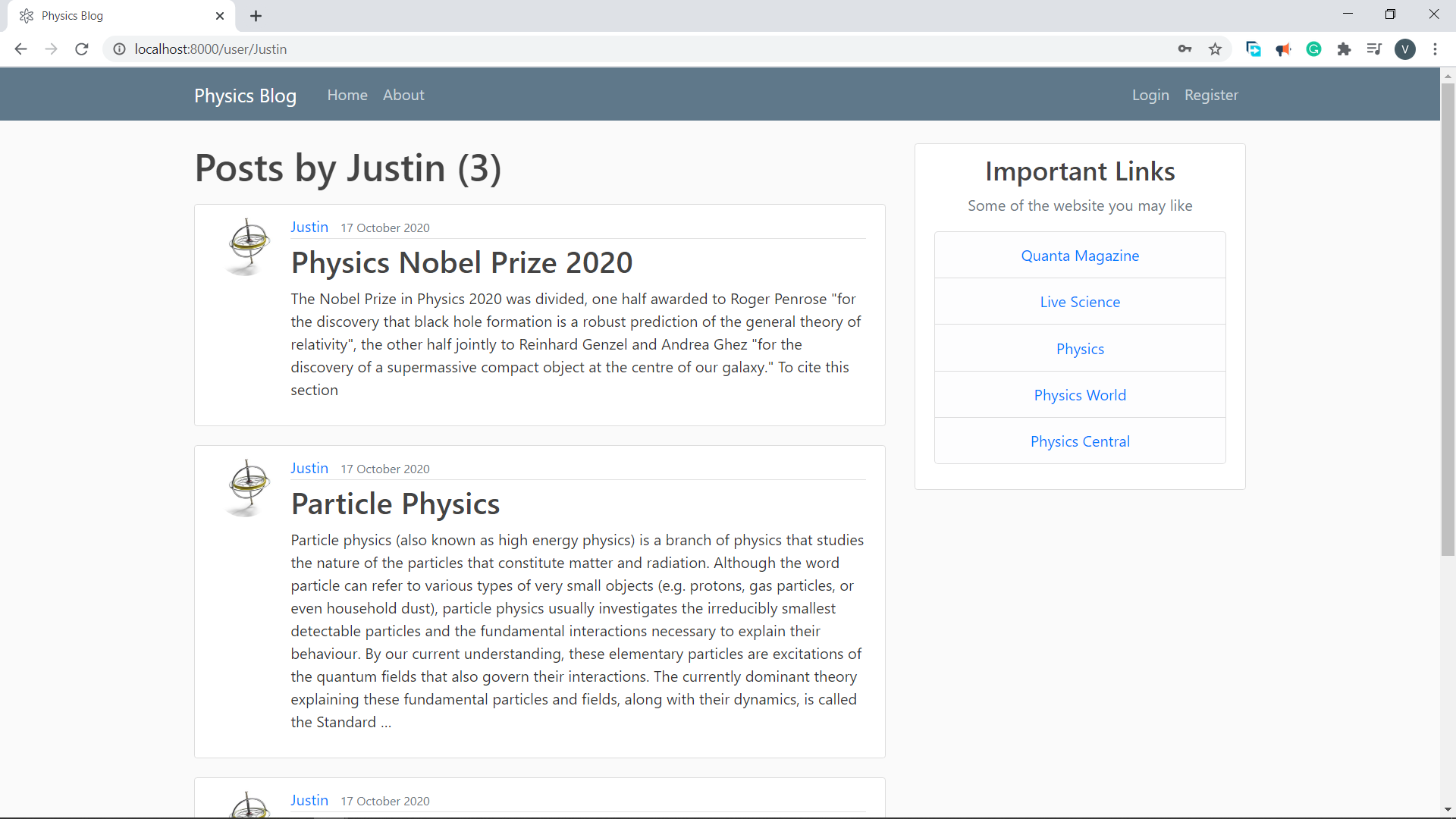Viewport: 1456px width, 819px height.
Task: Open Chrome three-dot menu
Action: pyautogui.click(x=1435, y=49)
